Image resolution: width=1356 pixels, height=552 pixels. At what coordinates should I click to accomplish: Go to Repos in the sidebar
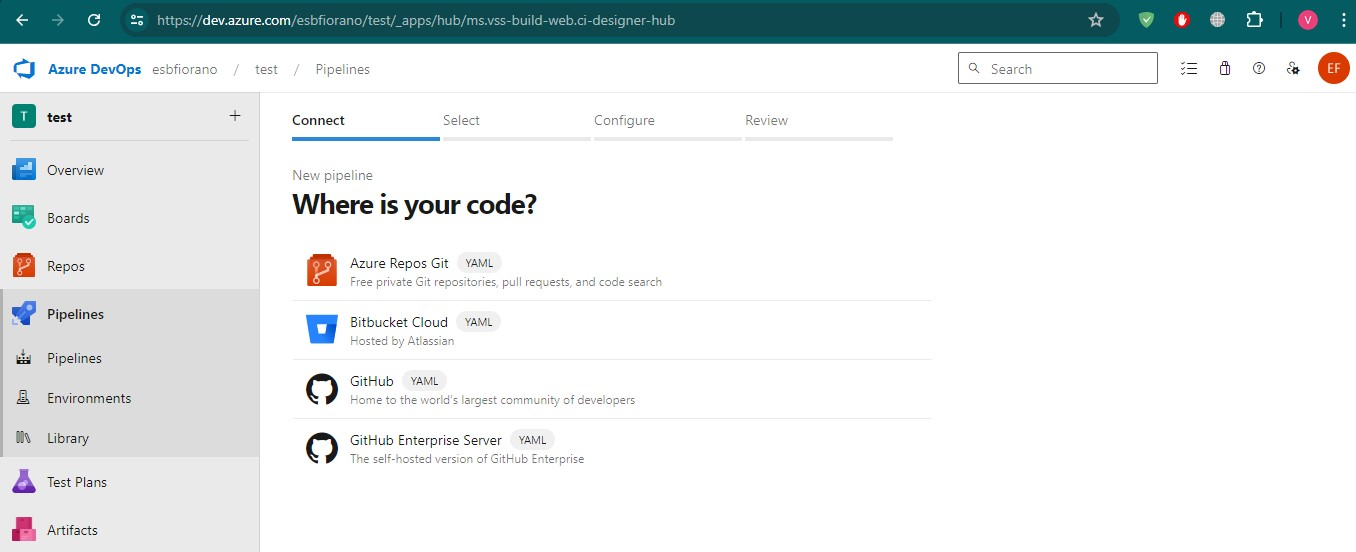tap(65, 266)
